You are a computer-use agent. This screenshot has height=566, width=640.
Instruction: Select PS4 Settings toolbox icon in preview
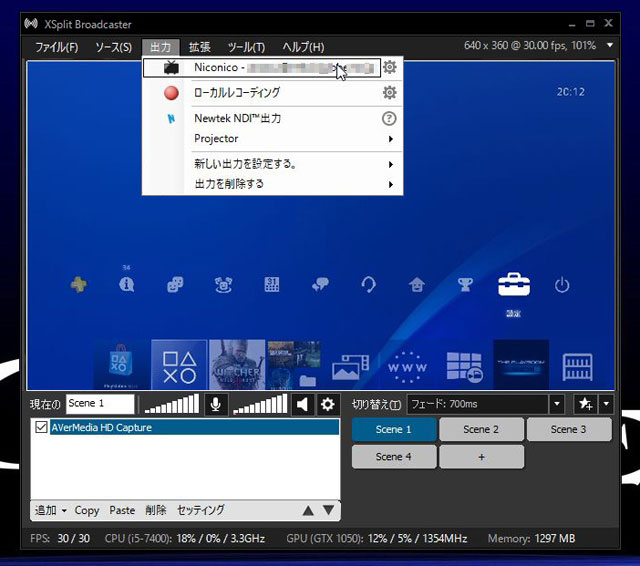(514, 284)
